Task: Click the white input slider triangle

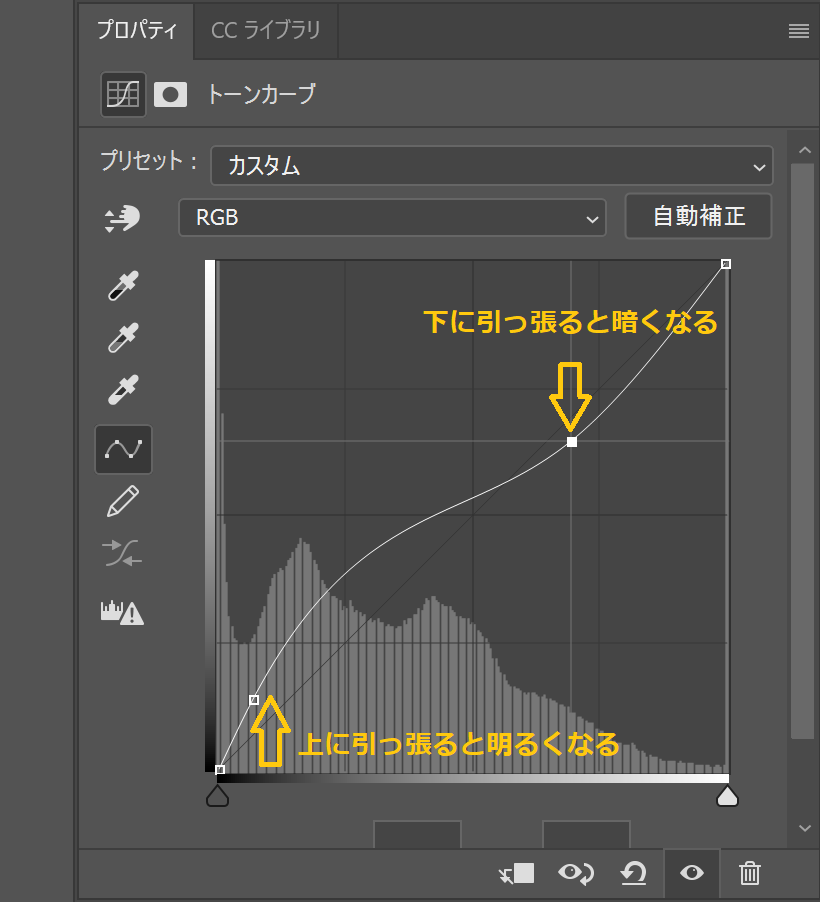Action: [x=727, y=796]
